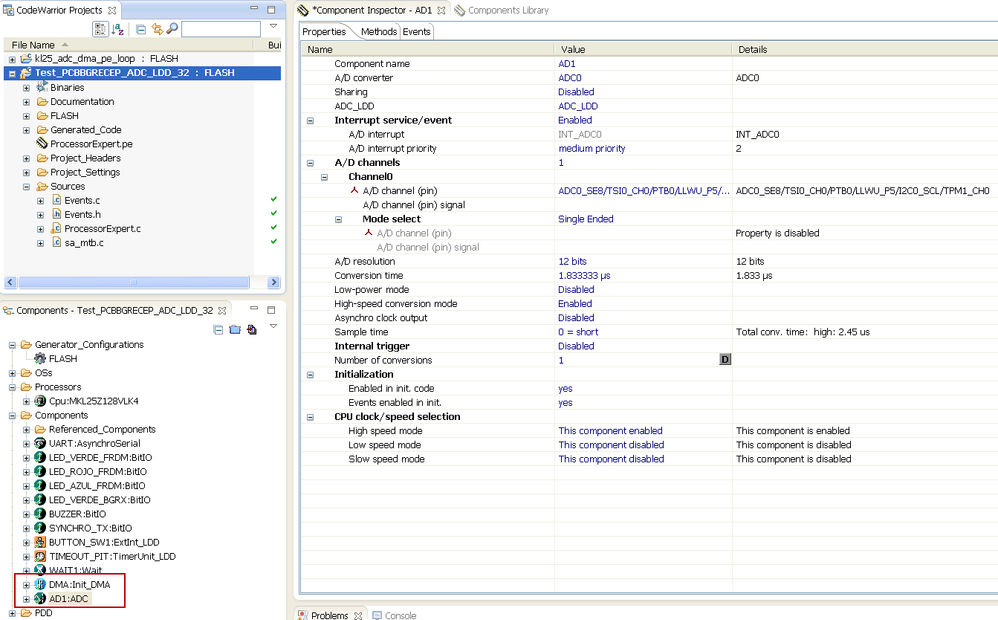Toggle Asynchro clock output 'Disabled' value

(576, 318)
